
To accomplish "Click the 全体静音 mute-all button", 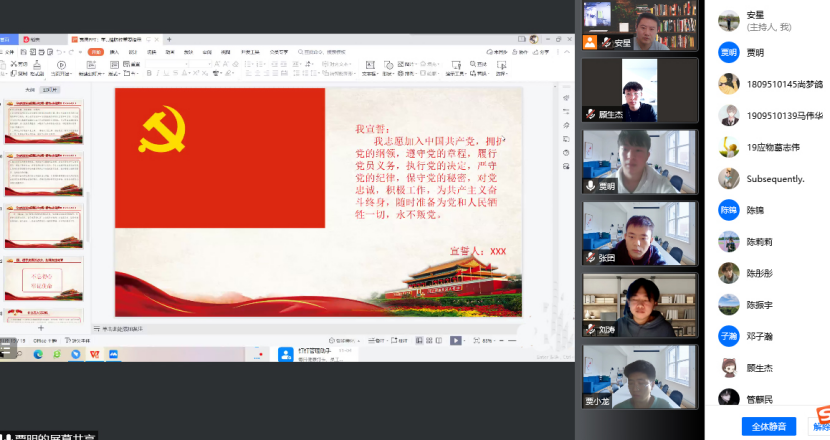I will [x=768, y=426].
